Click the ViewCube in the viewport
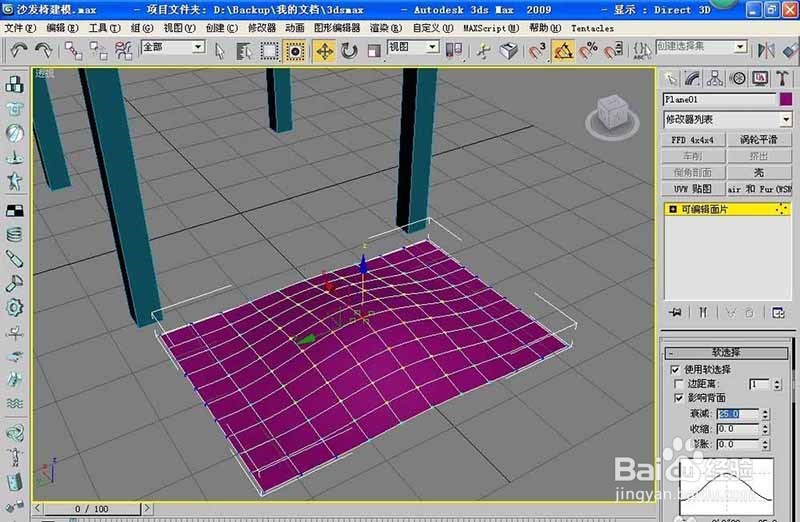 [x=612, y=116]
